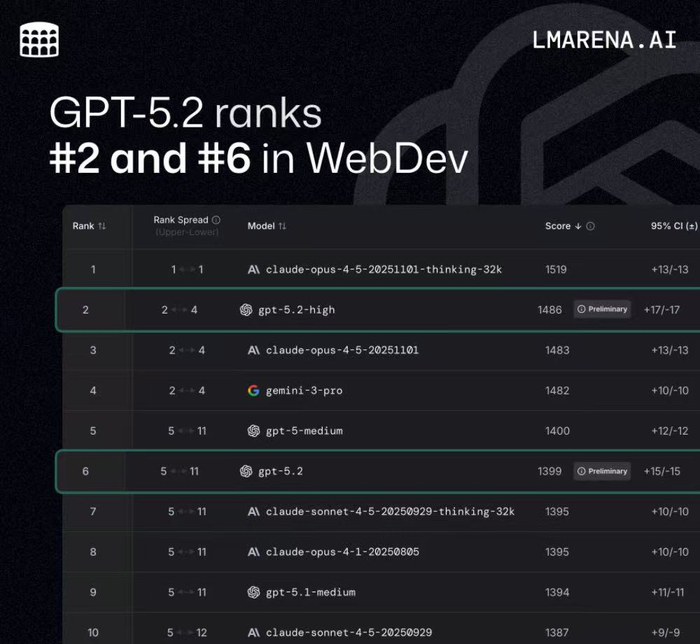This screenshot has width=700, height=644.
Task: Select model name gpt-5.2 in rank 6
Action: [280, 471]
